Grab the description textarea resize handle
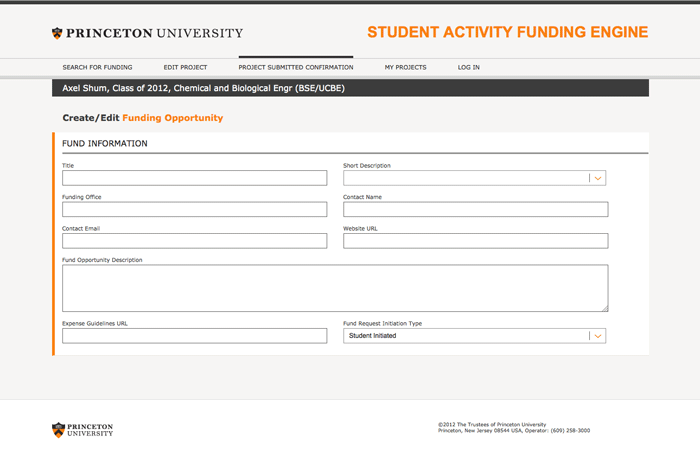This screenshot has height=467, width=700. coord(604,308)
